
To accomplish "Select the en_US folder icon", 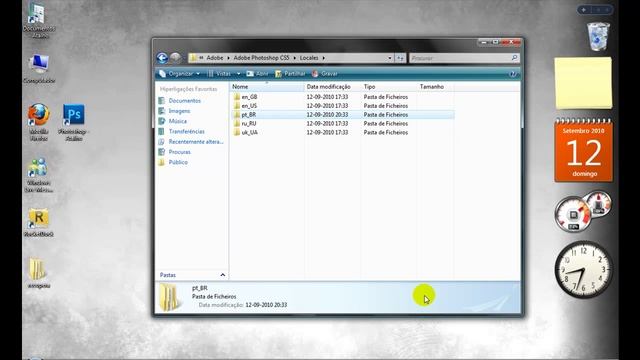I will (x=237, y=106).
